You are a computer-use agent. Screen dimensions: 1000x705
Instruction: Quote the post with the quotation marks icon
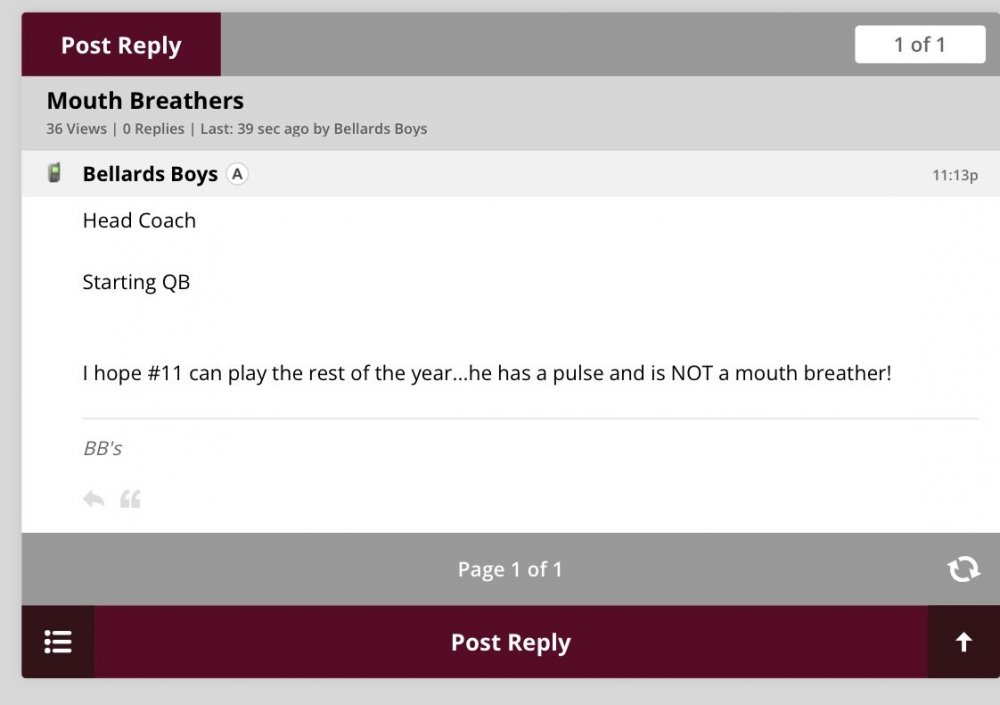(x=130, y=498)
